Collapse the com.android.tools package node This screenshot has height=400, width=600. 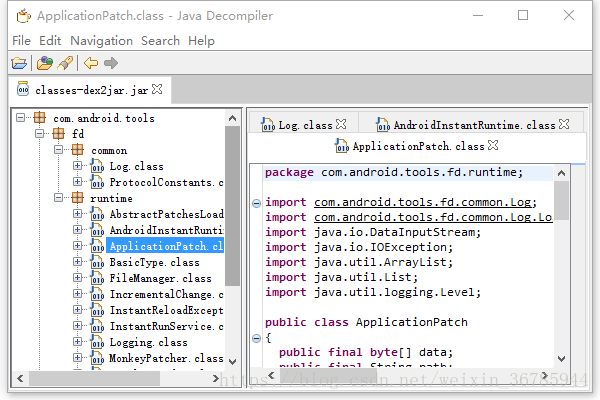coord(21,118)
